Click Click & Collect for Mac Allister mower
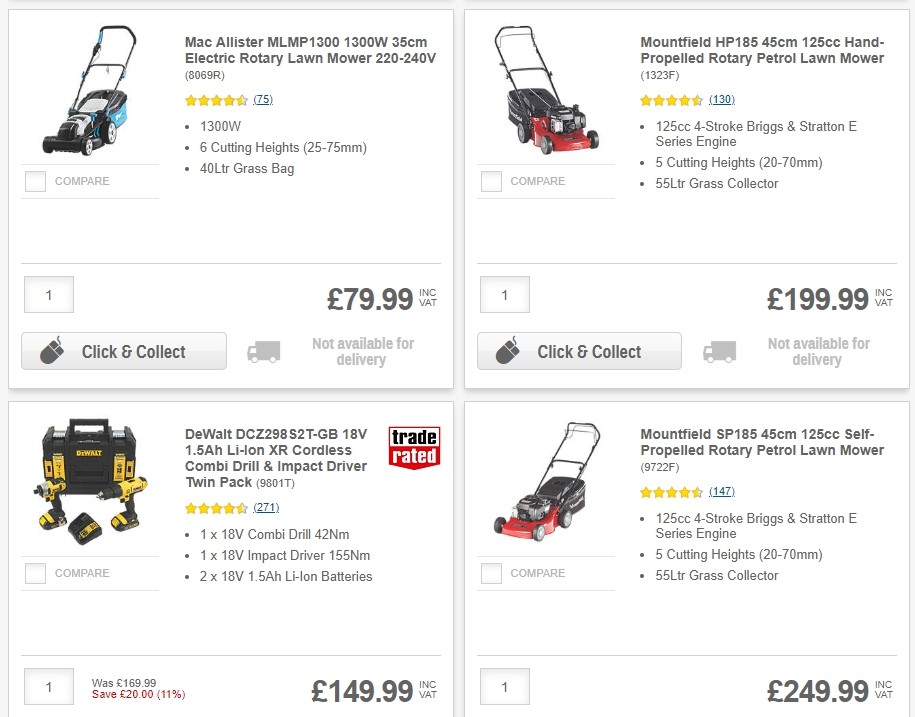915x717 pixels. tap(123, 351)
